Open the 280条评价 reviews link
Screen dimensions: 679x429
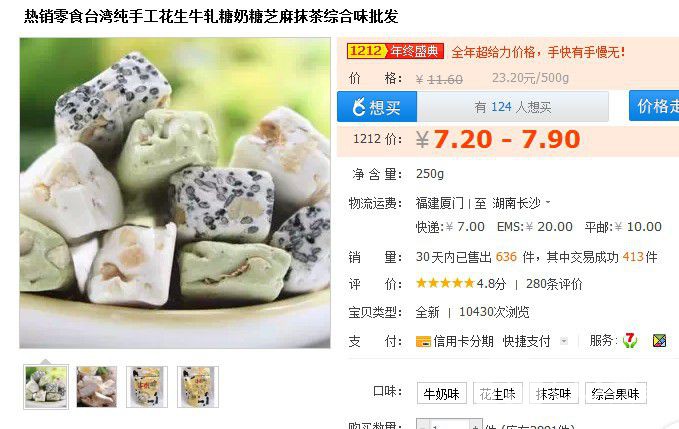(554, 284)
